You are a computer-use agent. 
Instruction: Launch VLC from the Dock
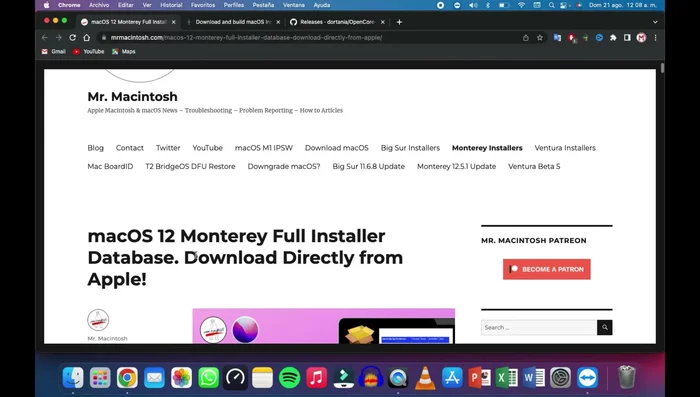point(425,378)
